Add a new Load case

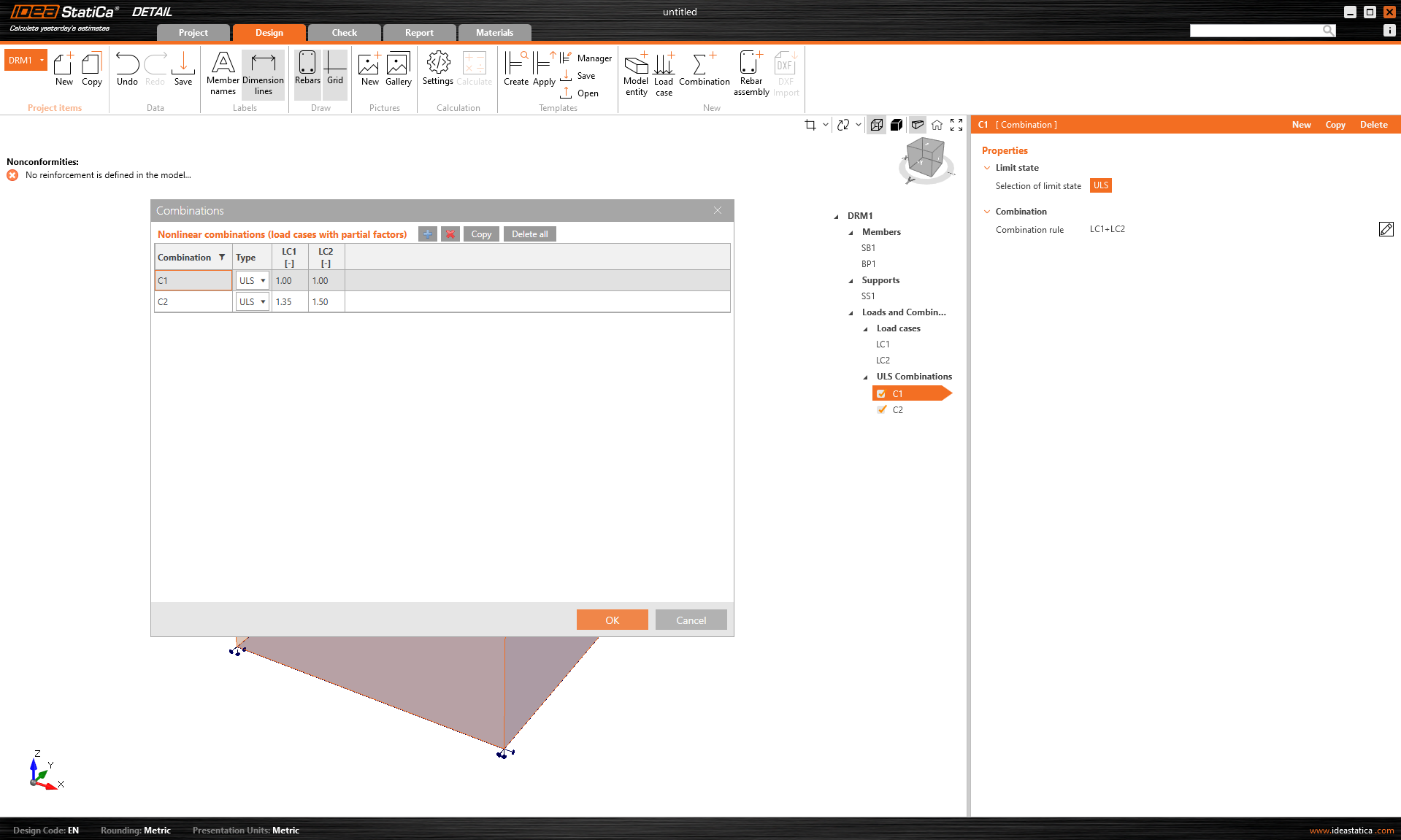click(664, 73)
